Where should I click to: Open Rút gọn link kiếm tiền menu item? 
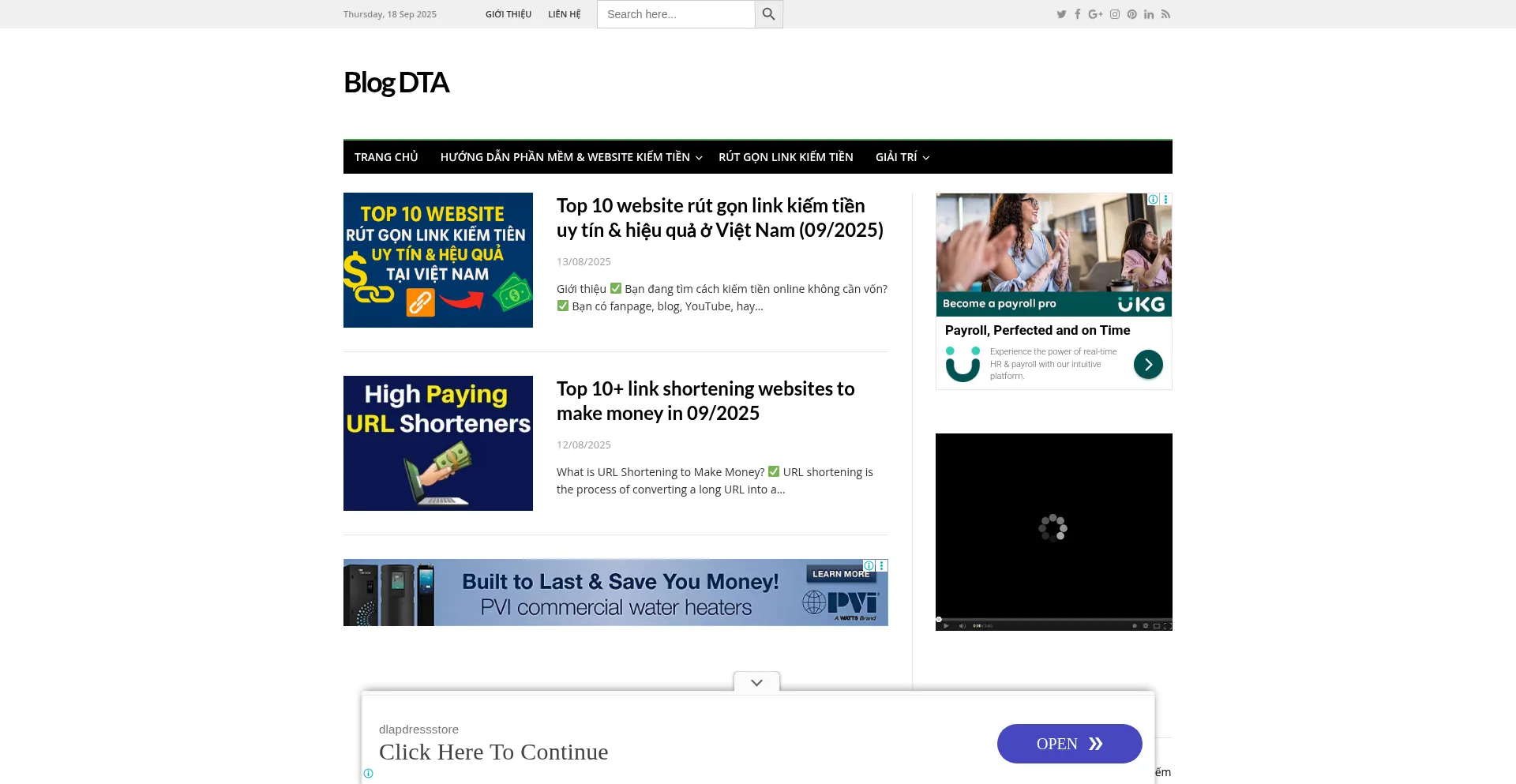pos(786,157)
